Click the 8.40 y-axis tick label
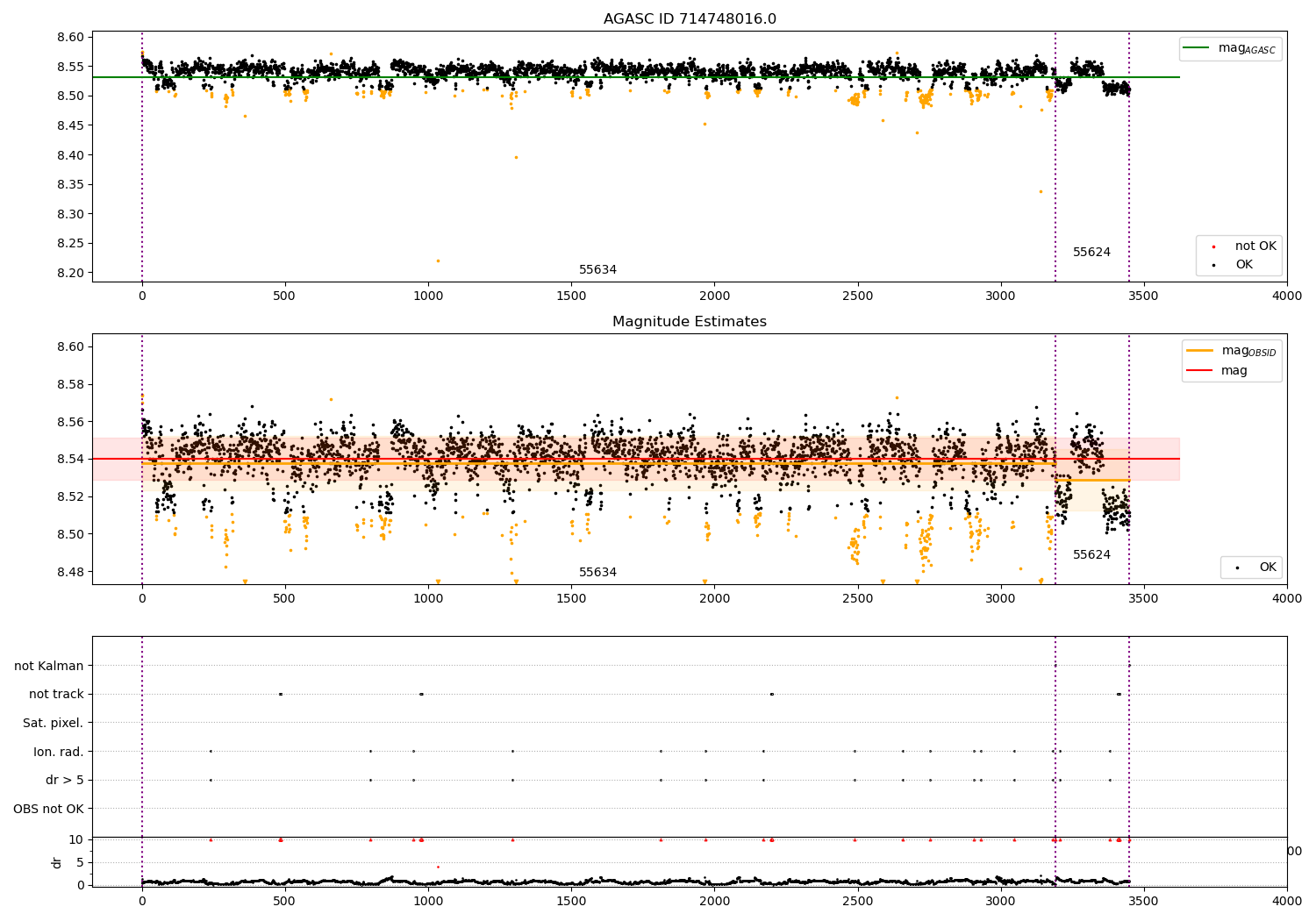1316x921 pixels. point(69,155)
